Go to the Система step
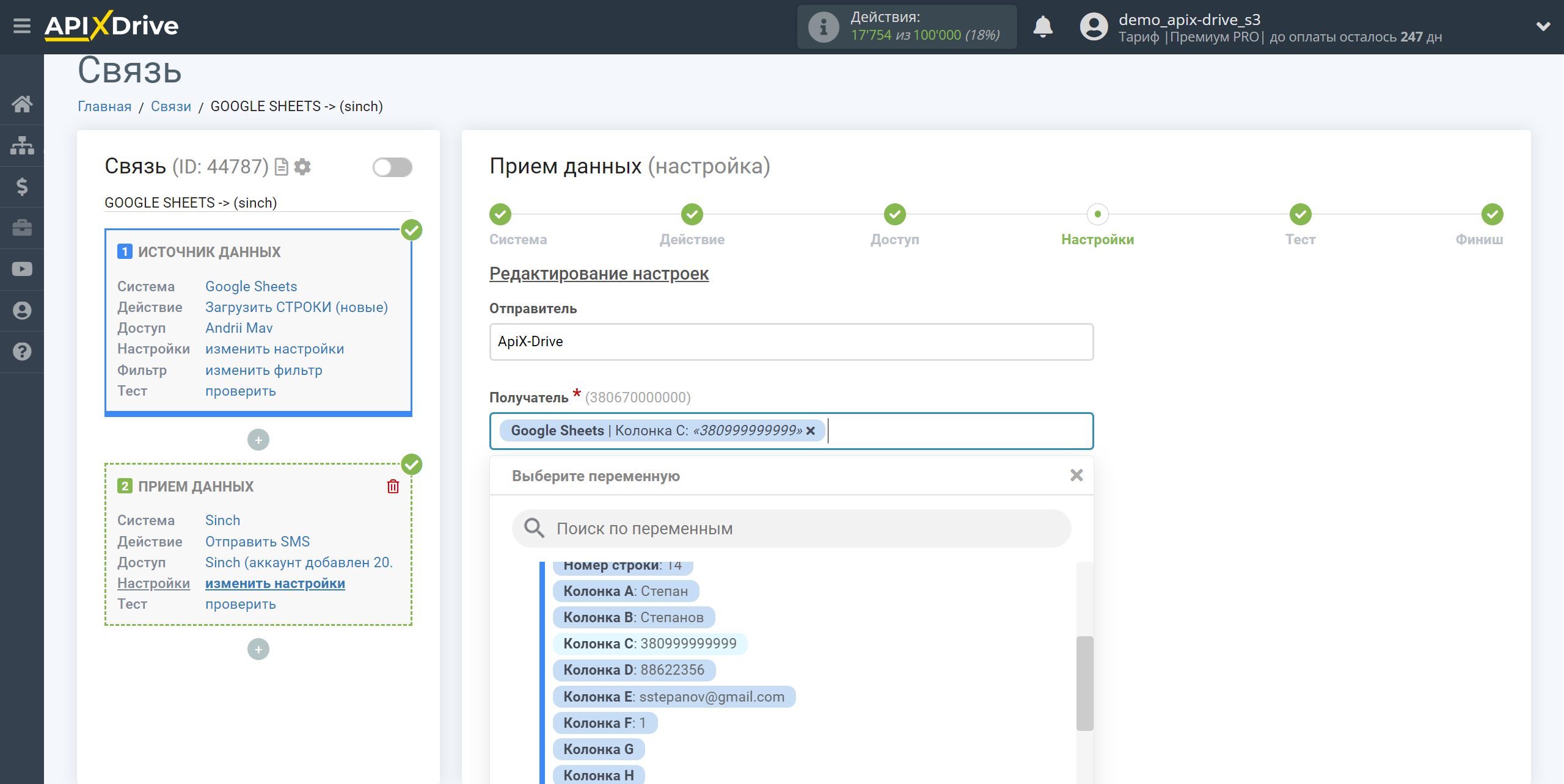 coord(500,214)
